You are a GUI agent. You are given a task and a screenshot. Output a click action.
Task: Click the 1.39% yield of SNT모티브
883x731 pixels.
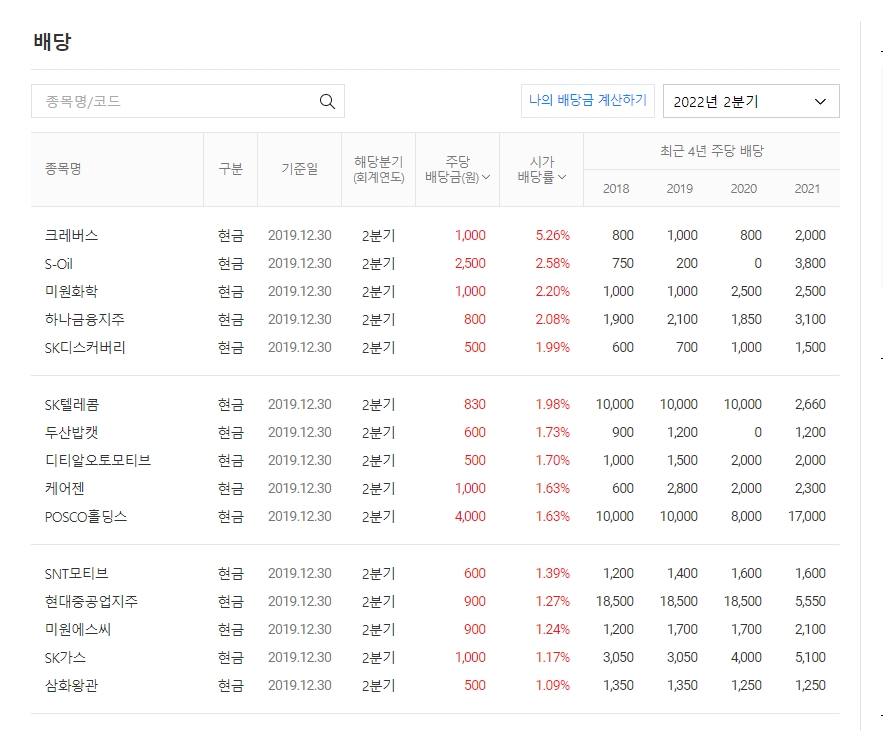[552, 573]
